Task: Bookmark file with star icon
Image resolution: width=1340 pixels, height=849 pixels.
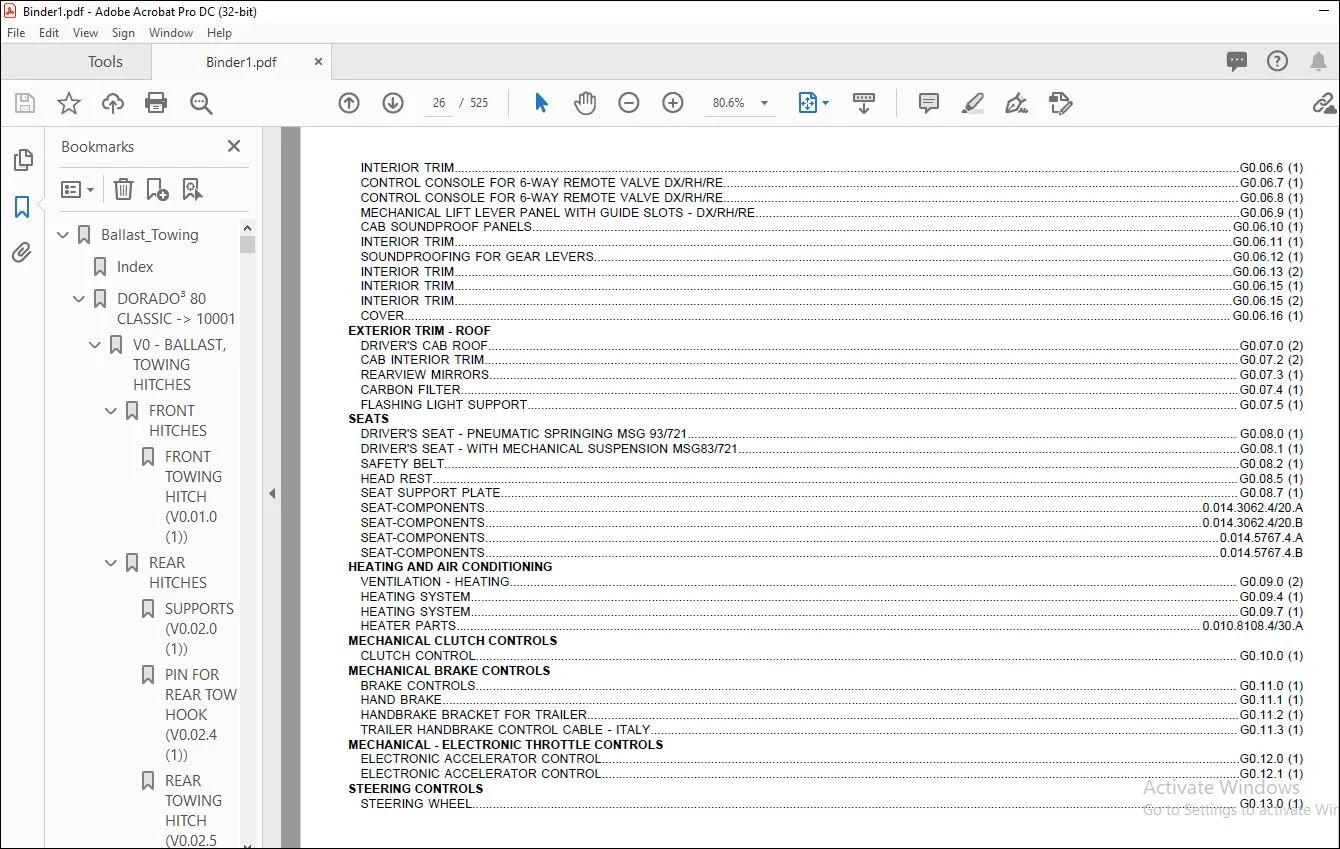Action: click(69, 103)
